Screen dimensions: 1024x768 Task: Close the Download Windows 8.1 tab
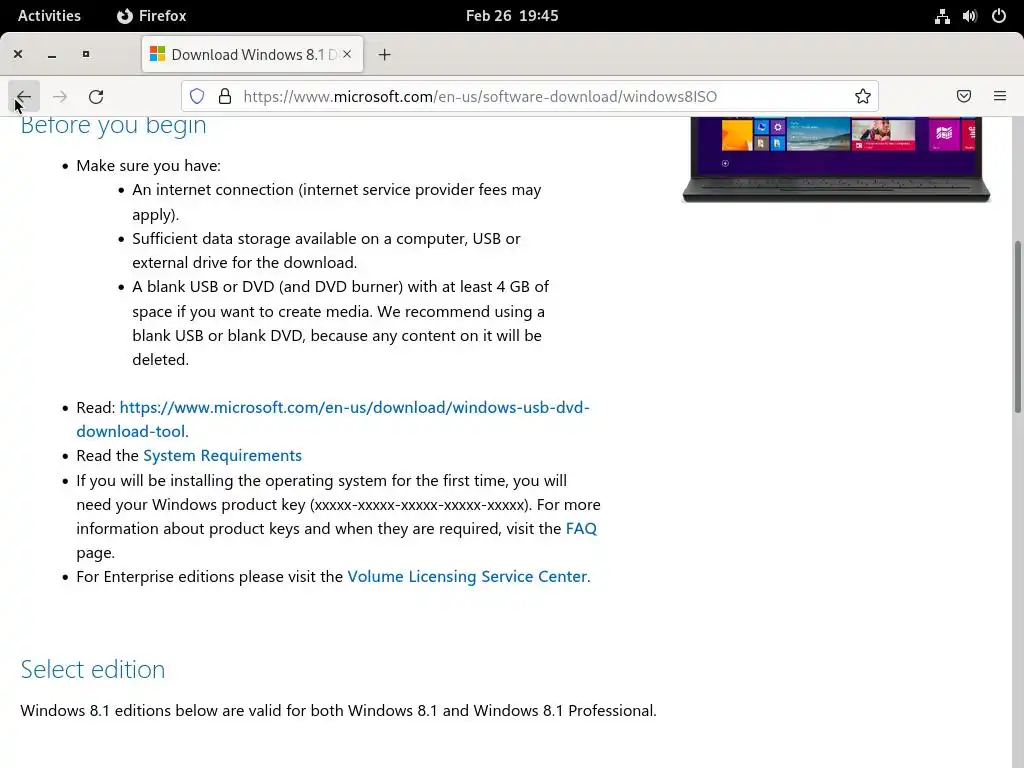click(347, 54)
